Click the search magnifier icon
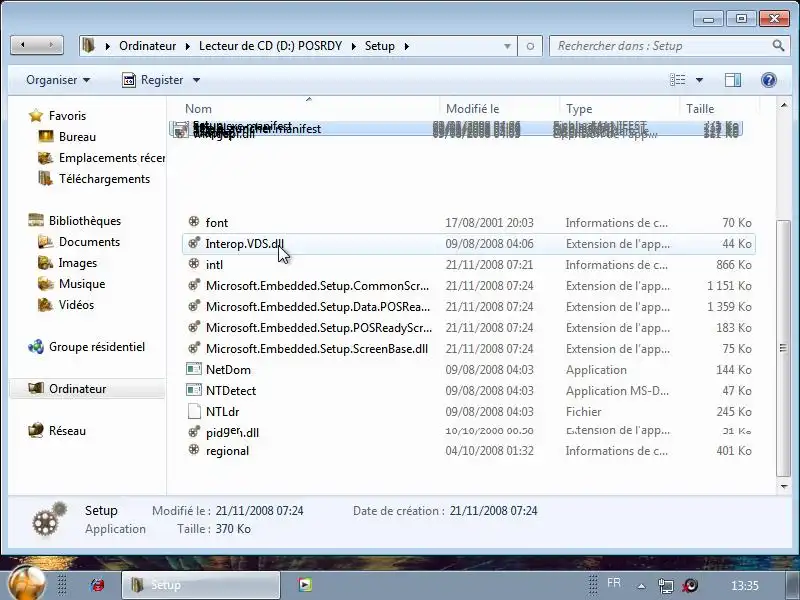The height and width of the screenshot is (600, 800). tap(778, 45)
